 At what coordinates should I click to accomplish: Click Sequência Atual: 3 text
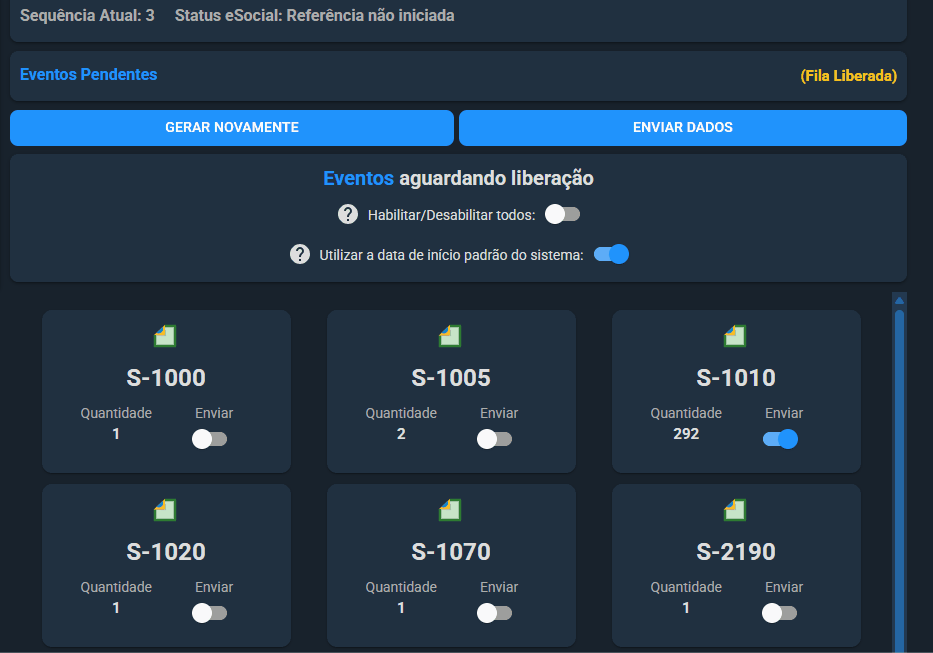click(87, 15)
